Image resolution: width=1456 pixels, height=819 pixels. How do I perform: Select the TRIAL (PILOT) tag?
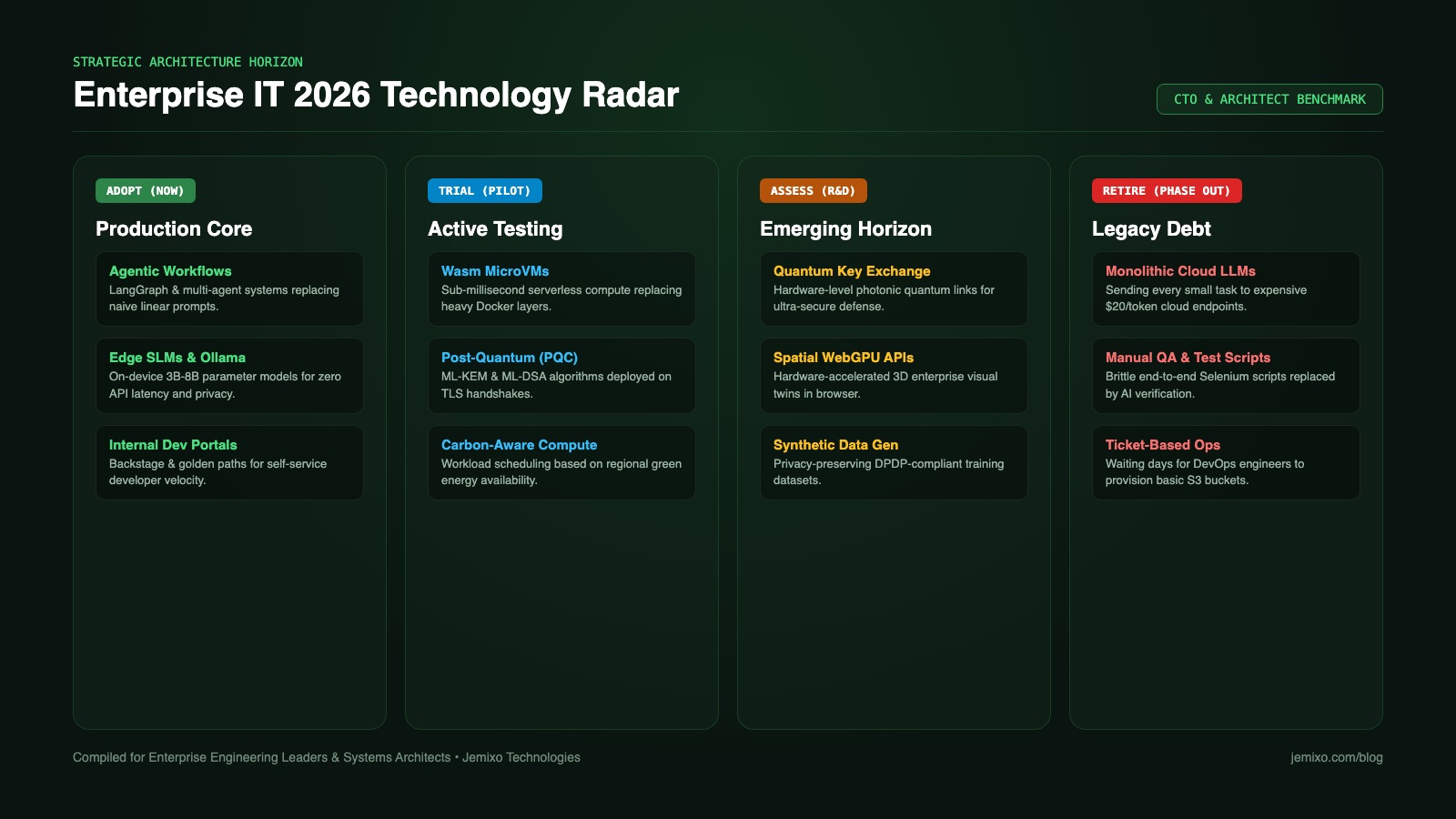485,190
